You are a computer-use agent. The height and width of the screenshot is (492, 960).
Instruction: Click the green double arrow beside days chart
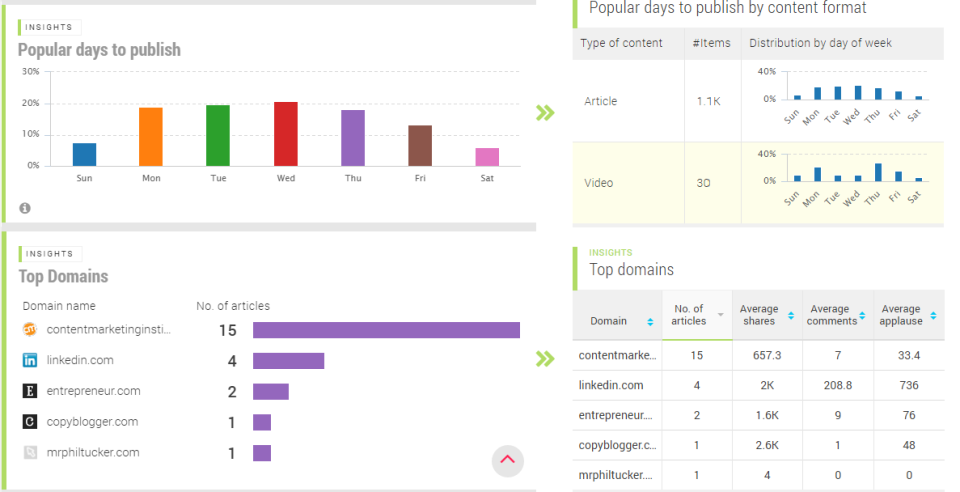(545, 113)
